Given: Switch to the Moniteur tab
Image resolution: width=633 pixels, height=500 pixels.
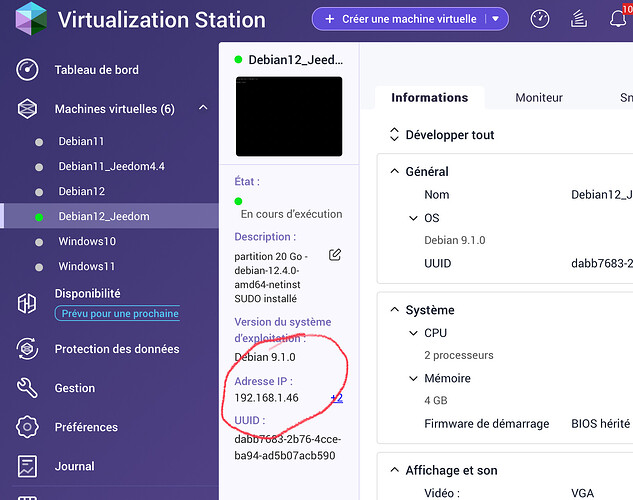Looking at the screenshot, I should click(539, 98).
